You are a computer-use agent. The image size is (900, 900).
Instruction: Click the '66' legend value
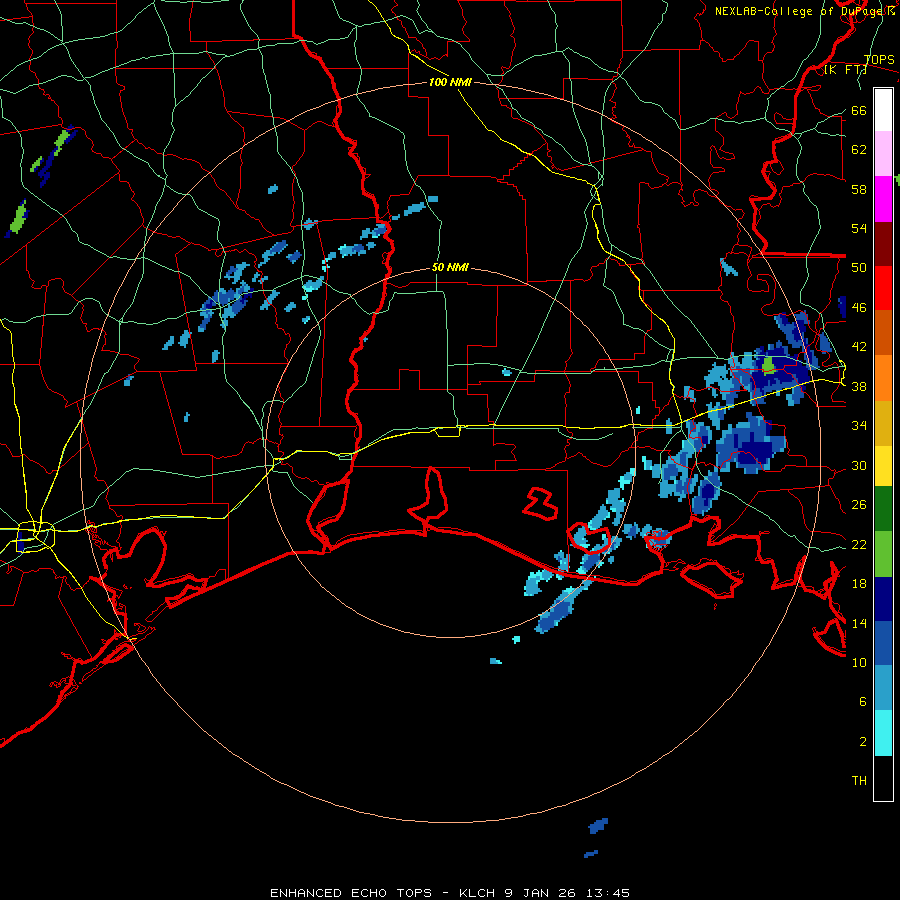(x=859, y=110)
